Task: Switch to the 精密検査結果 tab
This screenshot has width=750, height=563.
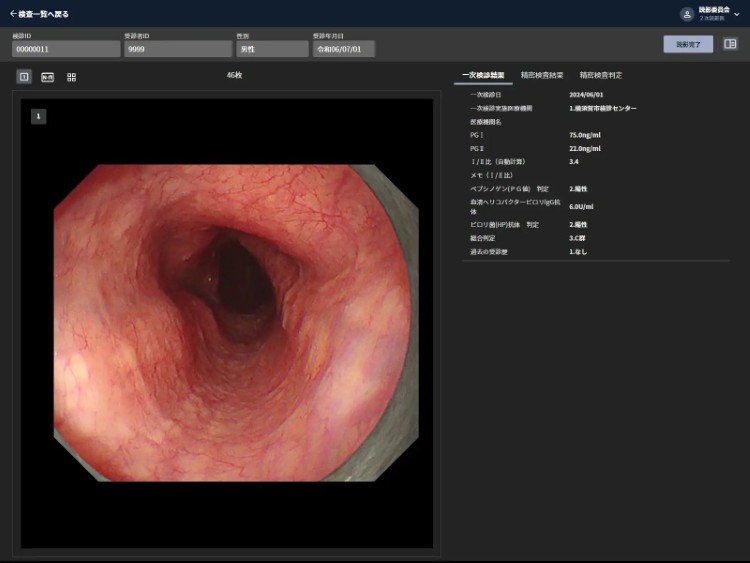Action: 542,75
